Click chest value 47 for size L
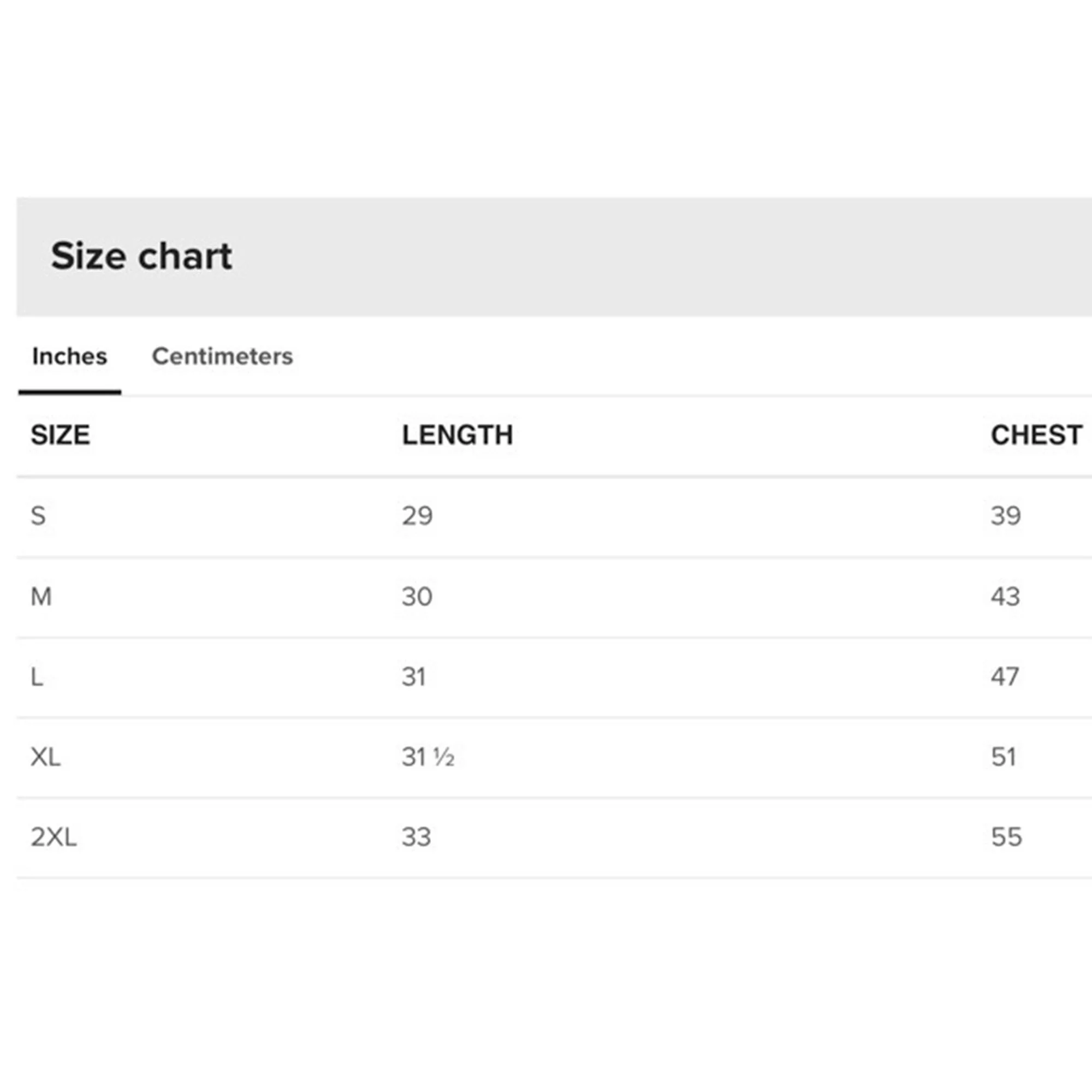Viewport: 1092px width, 1092px height. 1005,676
